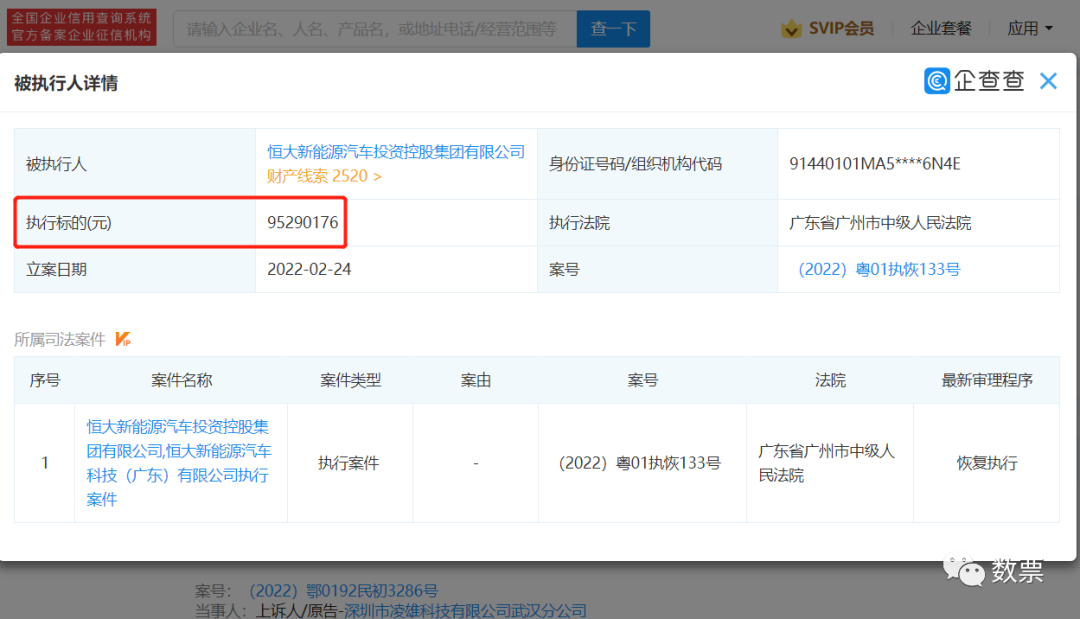1080x619 pixels.
Task: Click the 执行标的(元) label
Action: [x=69, y=222]
